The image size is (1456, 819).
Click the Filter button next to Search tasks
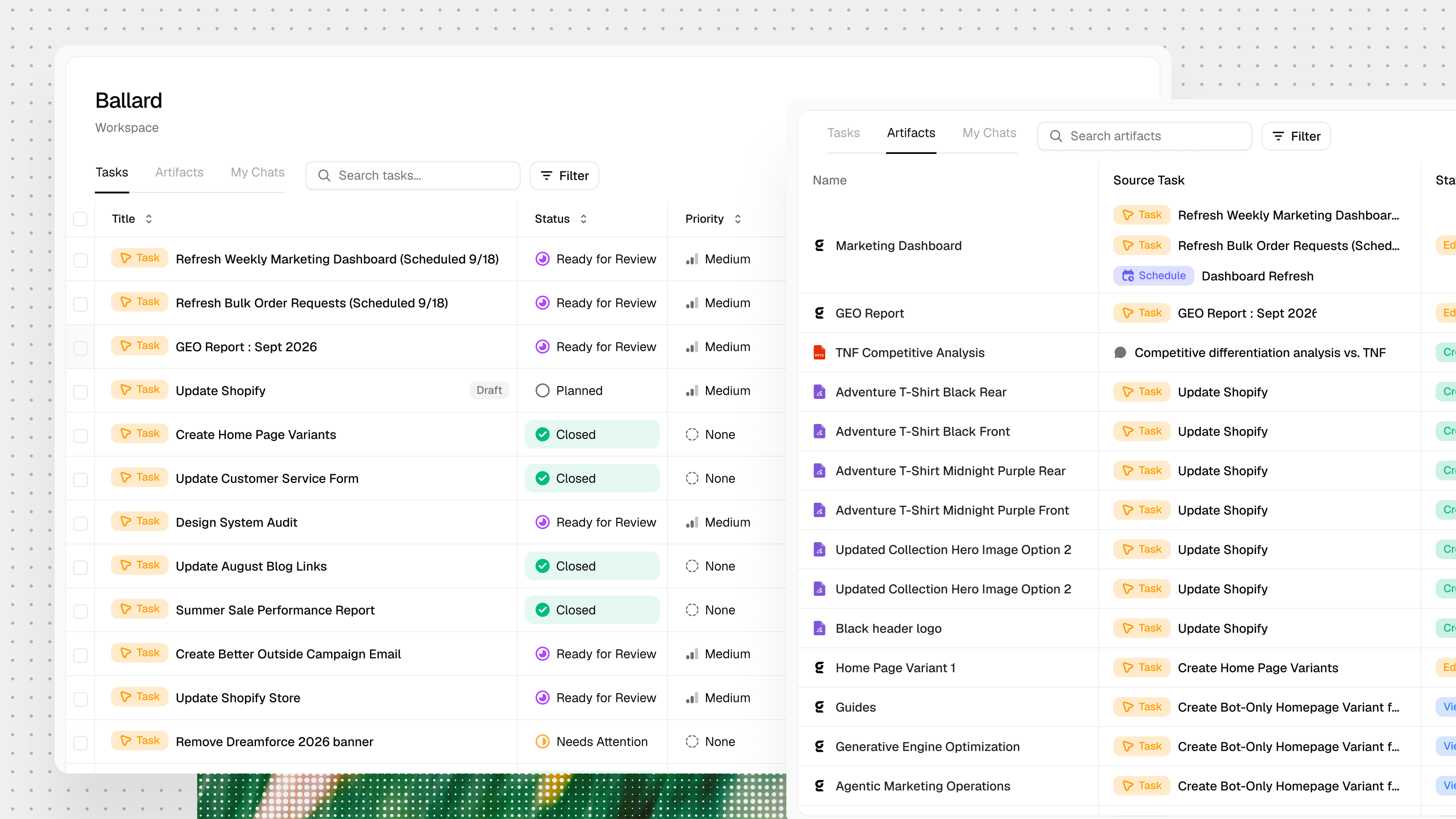pos(564,176)
